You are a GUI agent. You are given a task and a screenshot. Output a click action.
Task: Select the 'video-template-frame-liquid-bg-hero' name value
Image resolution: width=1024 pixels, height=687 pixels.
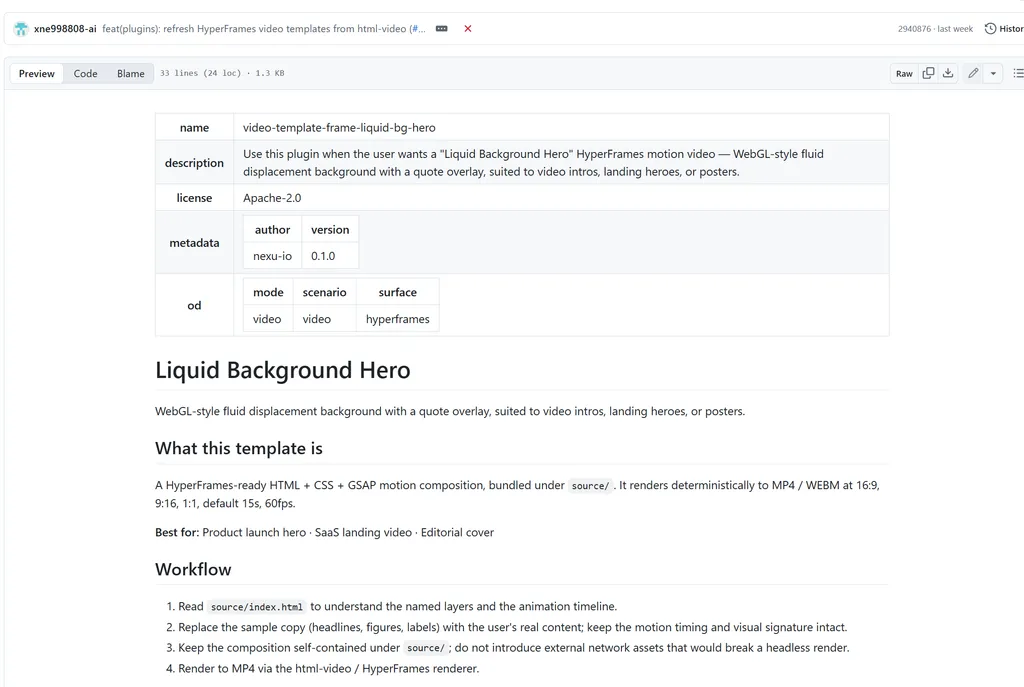(339, 127)
